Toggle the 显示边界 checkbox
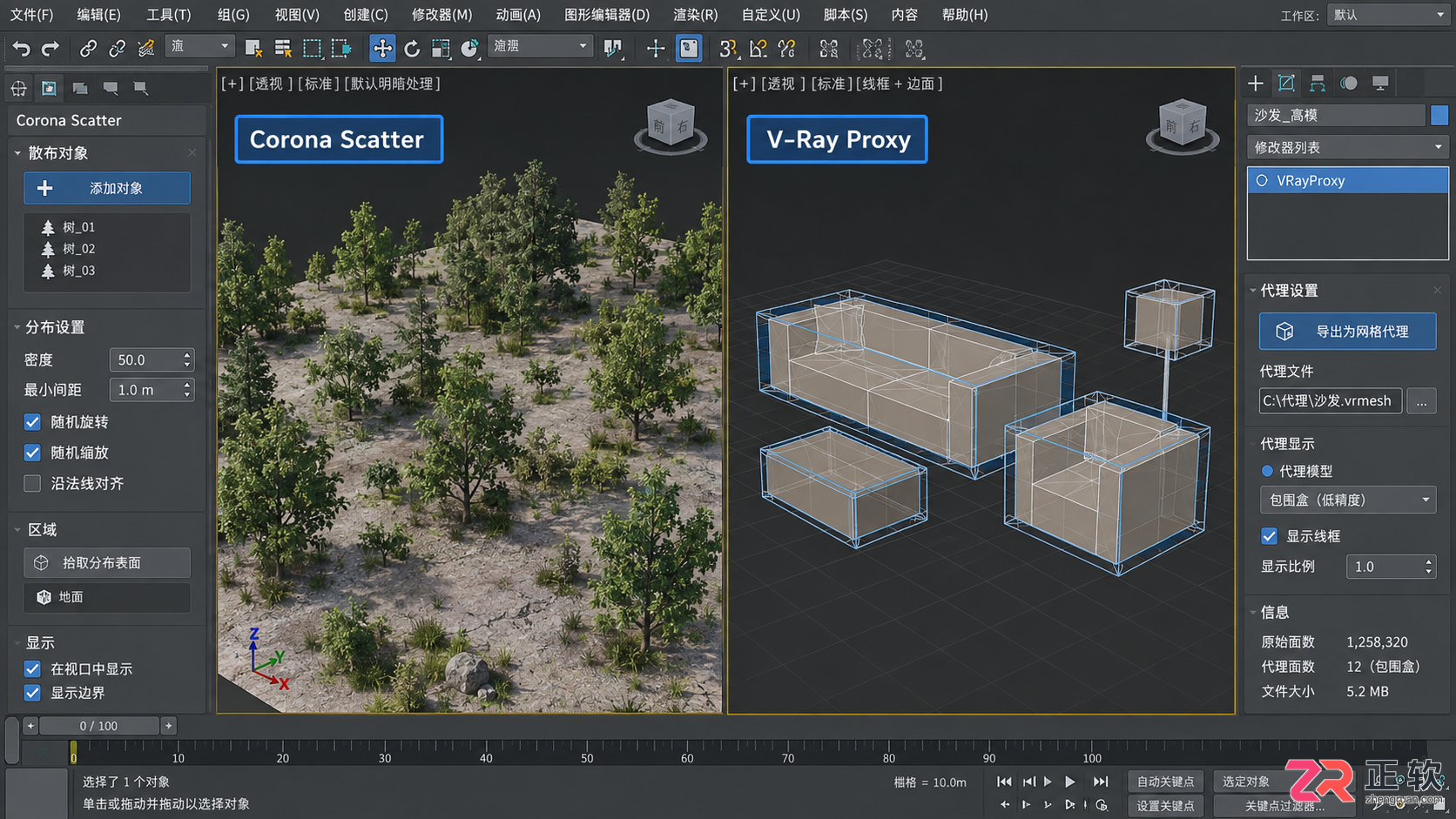The image size is (1456, 819). 32,693
